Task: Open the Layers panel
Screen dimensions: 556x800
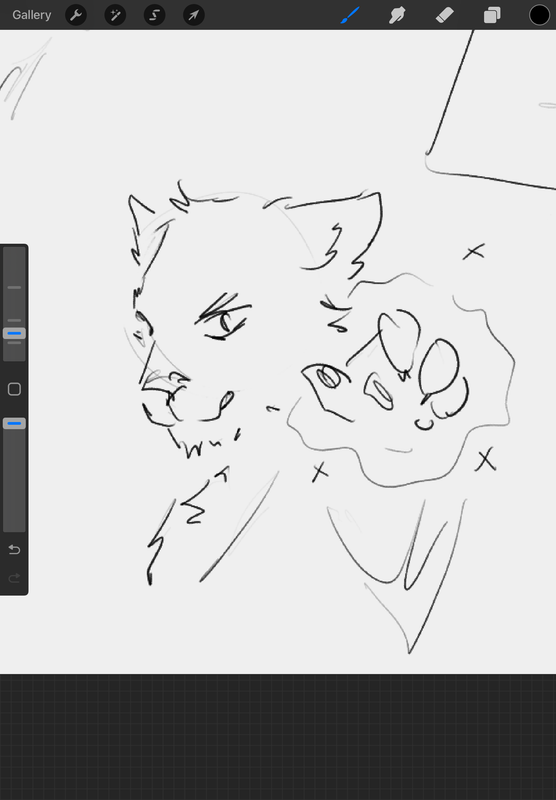Action: click(x=492, y=15)
